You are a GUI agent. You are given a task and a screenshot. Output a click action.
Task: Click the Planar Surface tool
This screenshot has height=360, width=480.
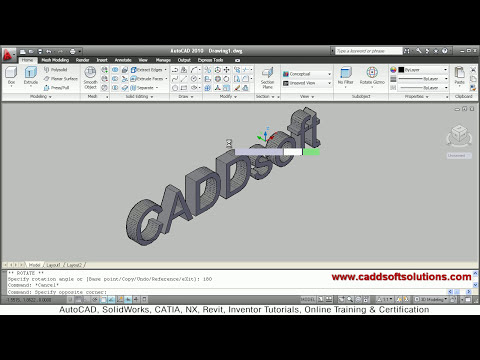[61, 79]
